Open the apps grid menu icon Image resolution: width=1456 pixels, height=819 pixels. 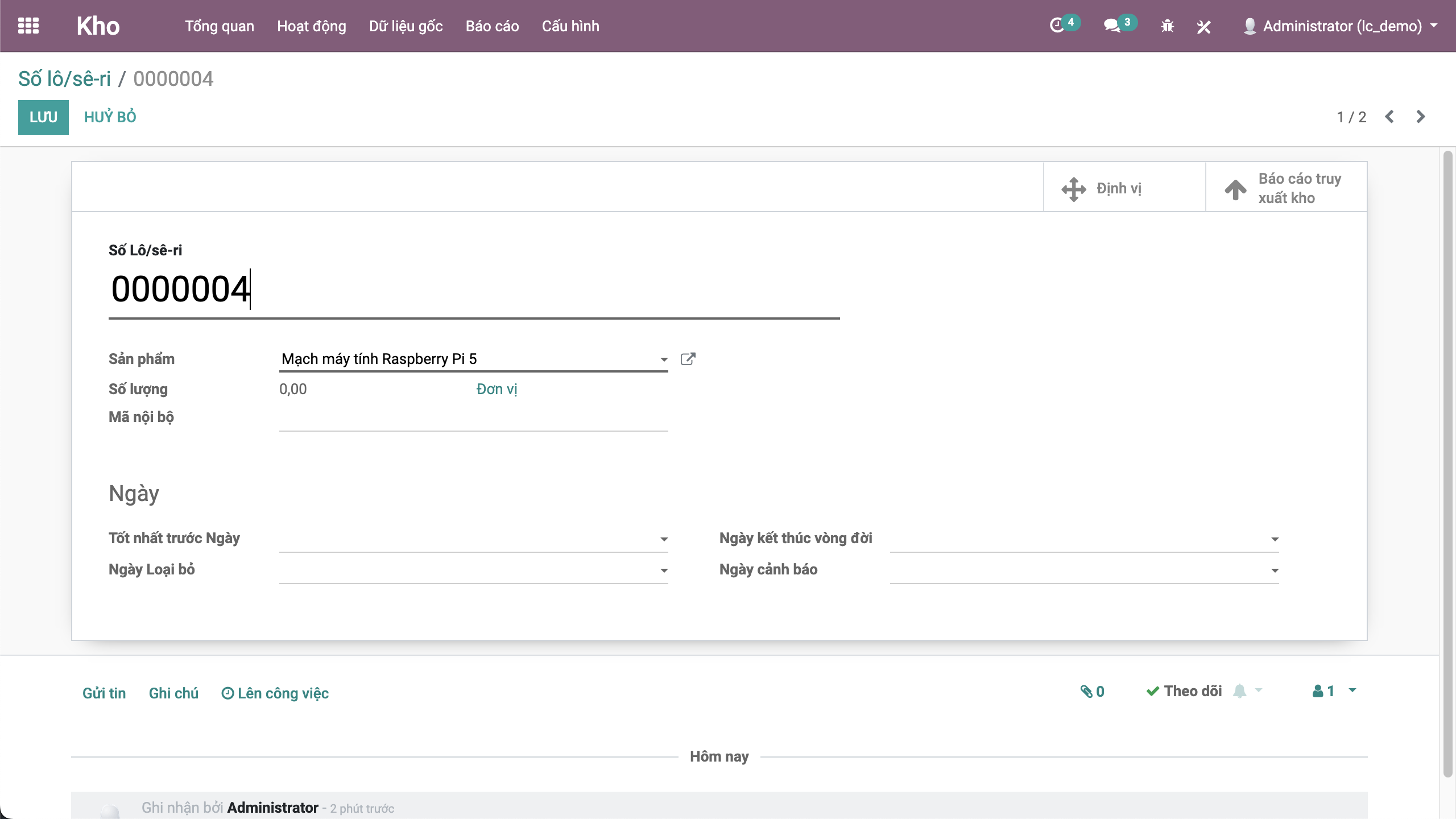(x=28, y=26)
